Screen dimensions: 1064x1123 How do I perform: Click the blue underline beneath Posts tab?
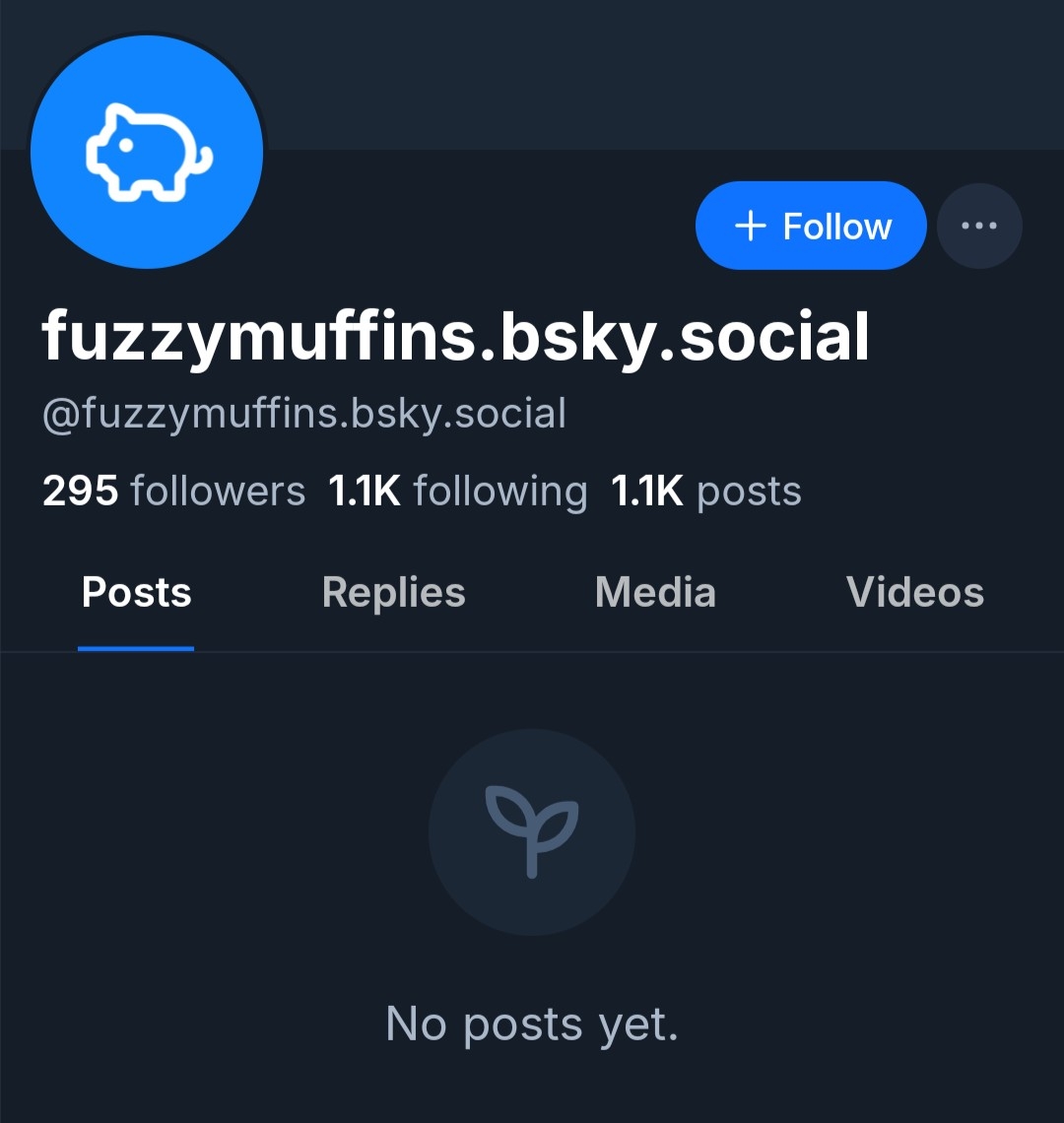136,648
